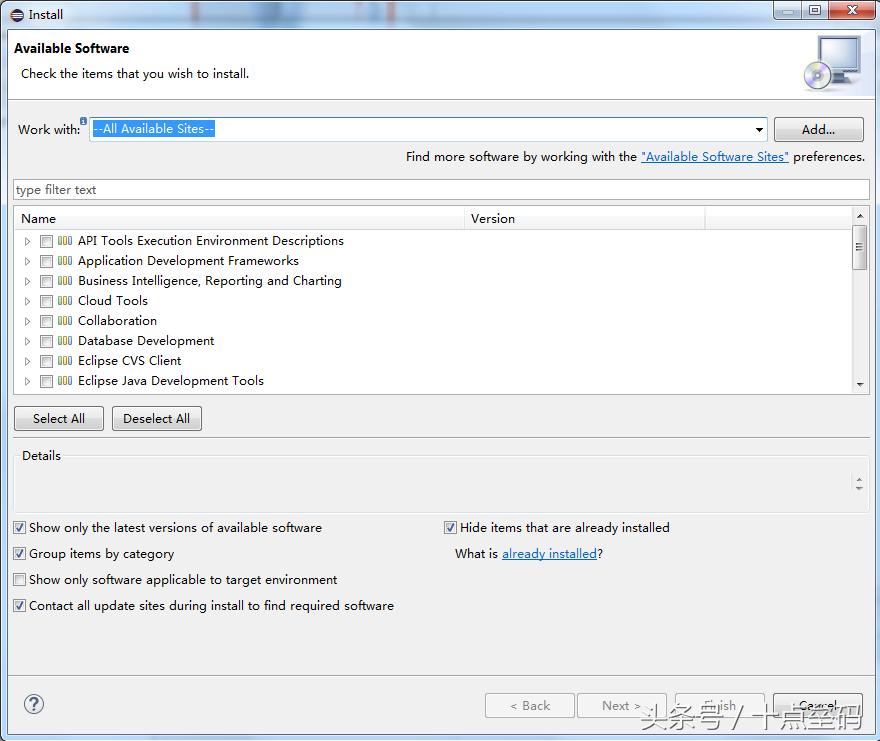
Task: Click the Database Development category icon
Action: [x=65, y=341]
